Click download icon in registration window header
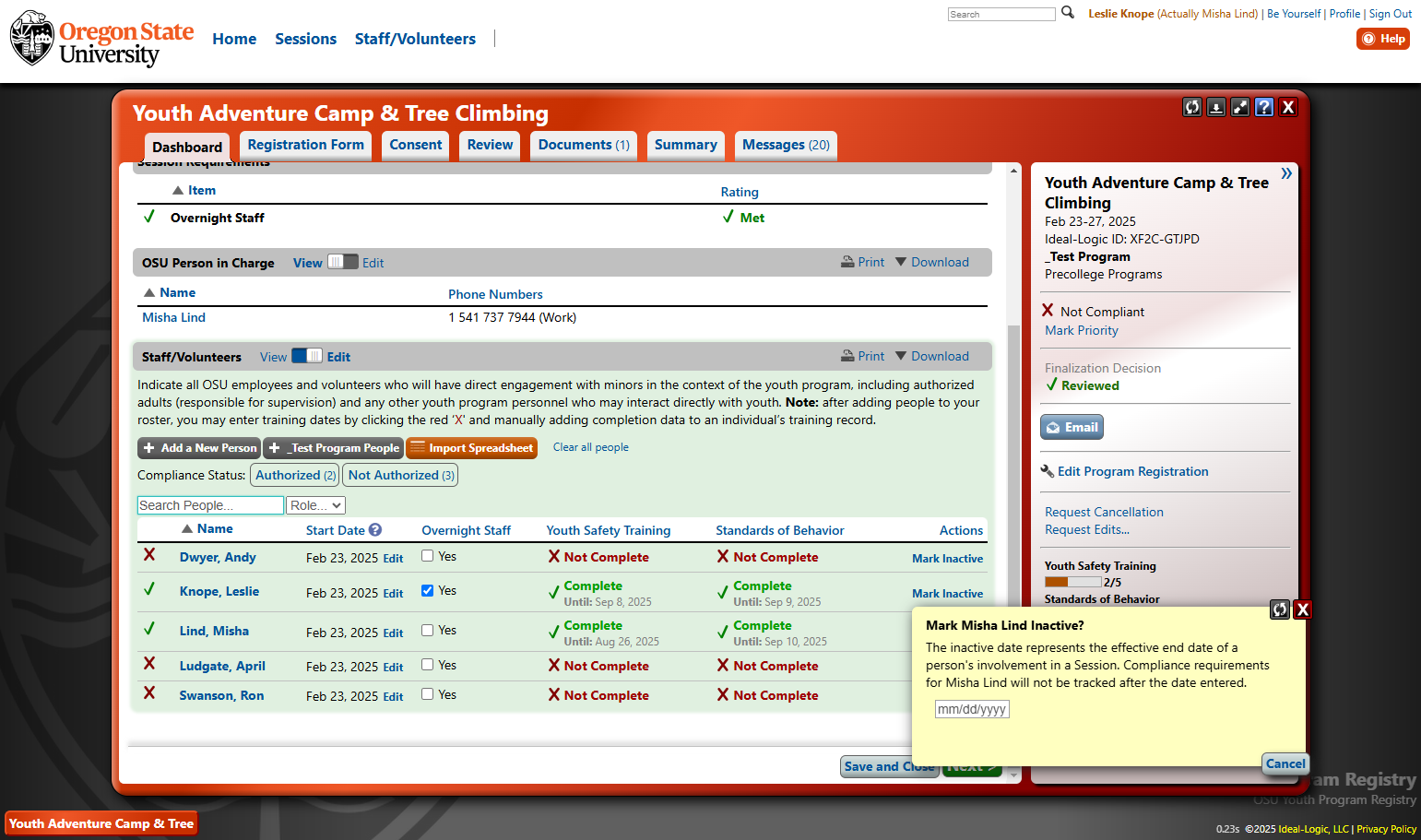 coord(1216,107)
